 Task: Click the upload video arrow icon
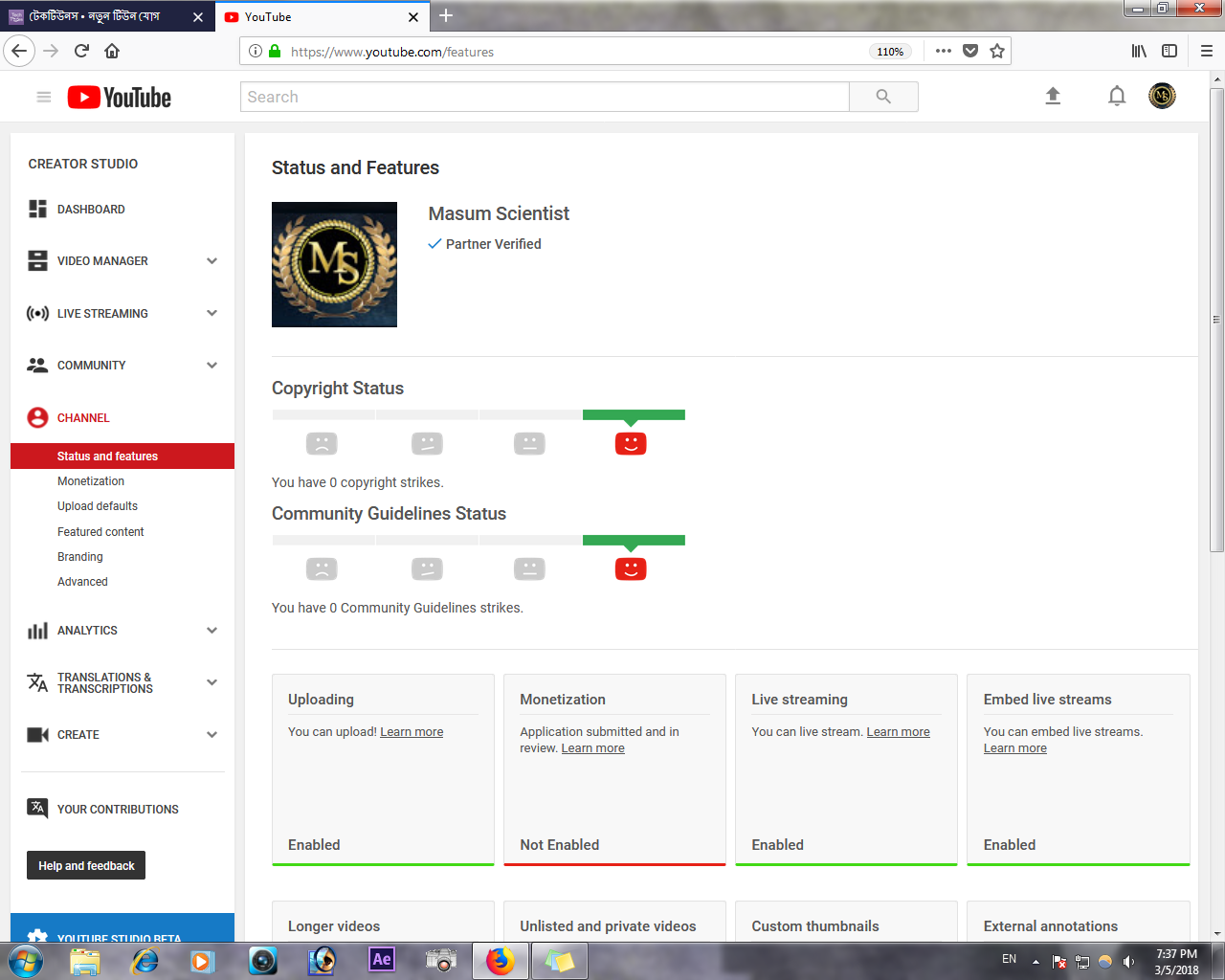[1053, 96]
